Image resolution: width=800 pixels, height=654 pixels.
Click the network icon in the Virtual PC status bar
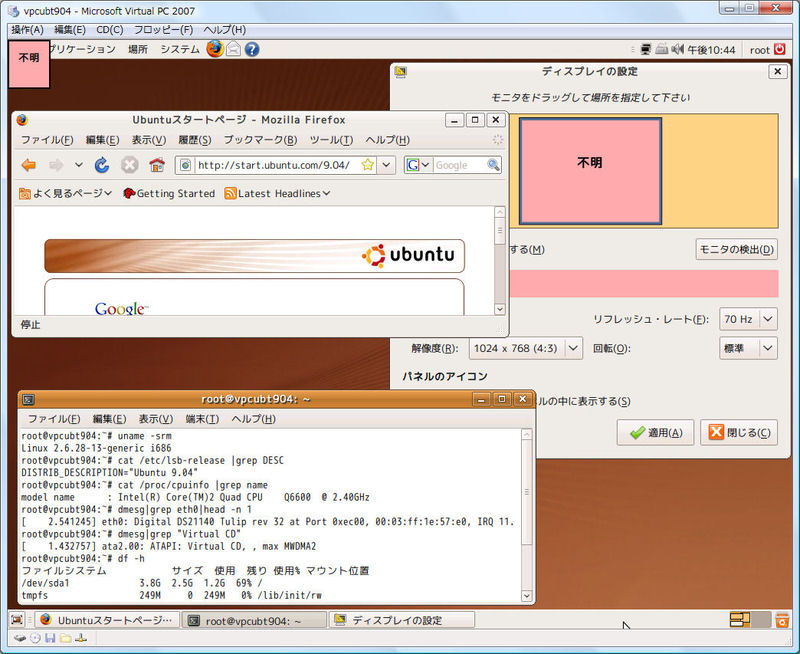[81, 638]
